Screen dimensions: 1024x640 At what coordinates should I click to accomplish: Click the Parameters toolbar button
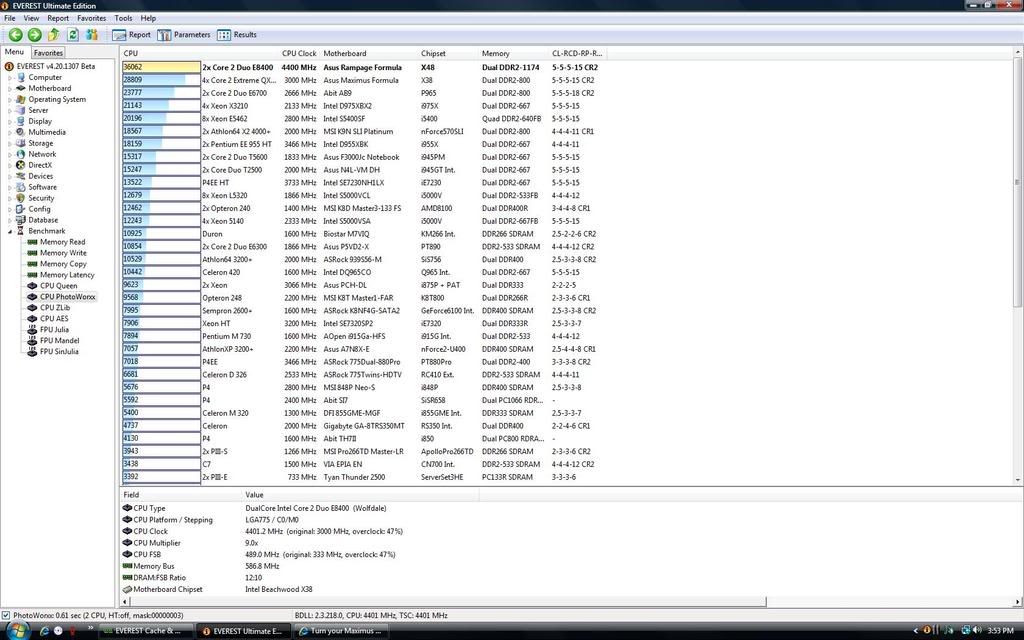(x=184, y=35)
